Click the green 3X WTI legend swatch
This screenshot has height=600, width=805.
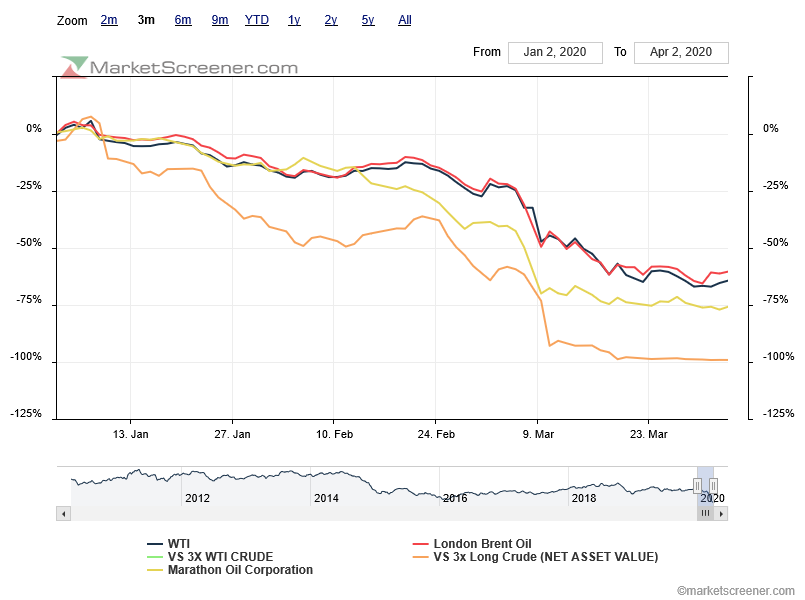[155, 557]
